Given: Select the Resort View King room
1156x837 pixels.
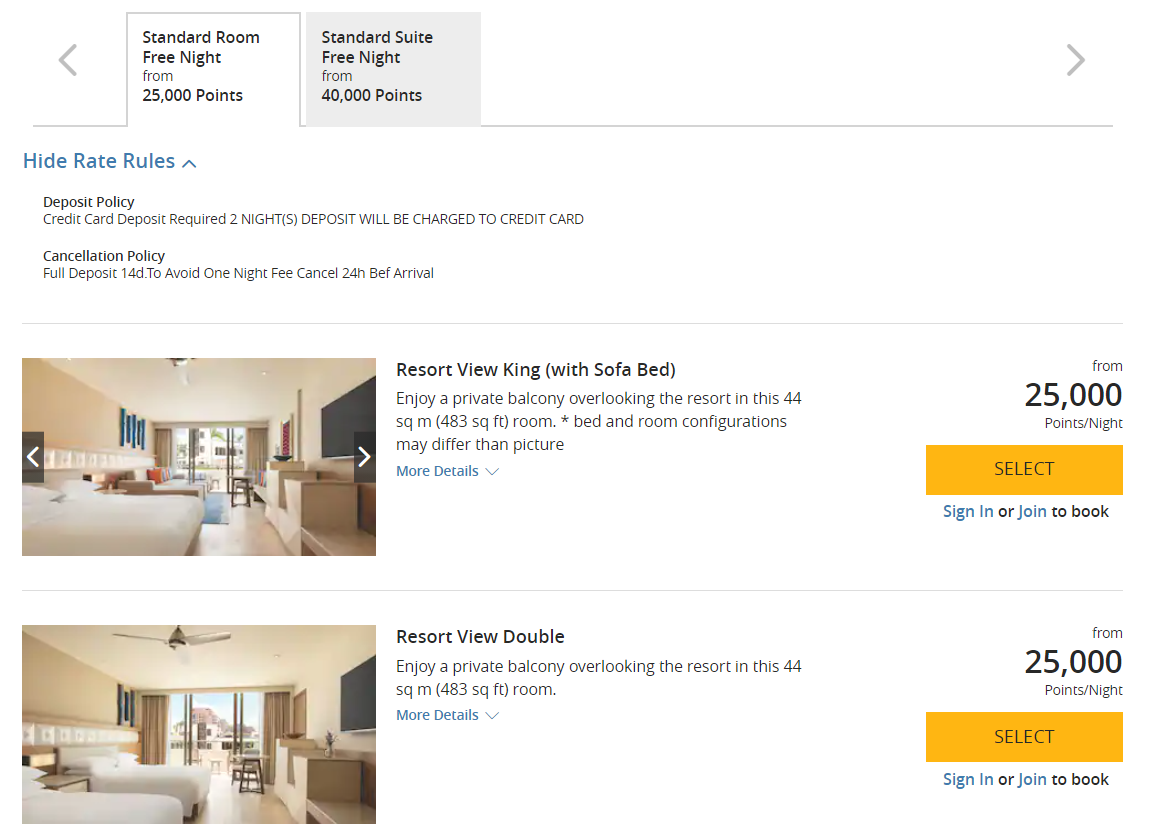Looking at the screenshot, I should pyautogui.click(x=1024, y=469).
